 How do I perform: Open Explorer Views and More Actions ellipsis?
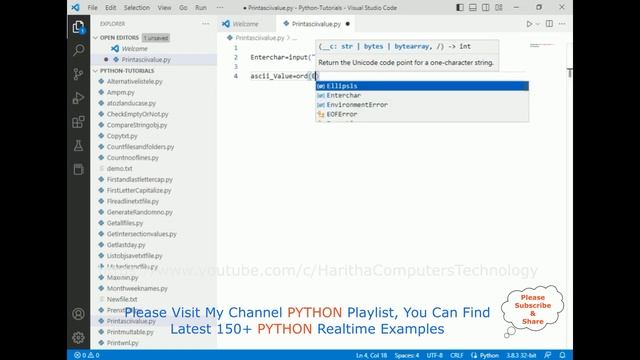click(x=205, y=24)
